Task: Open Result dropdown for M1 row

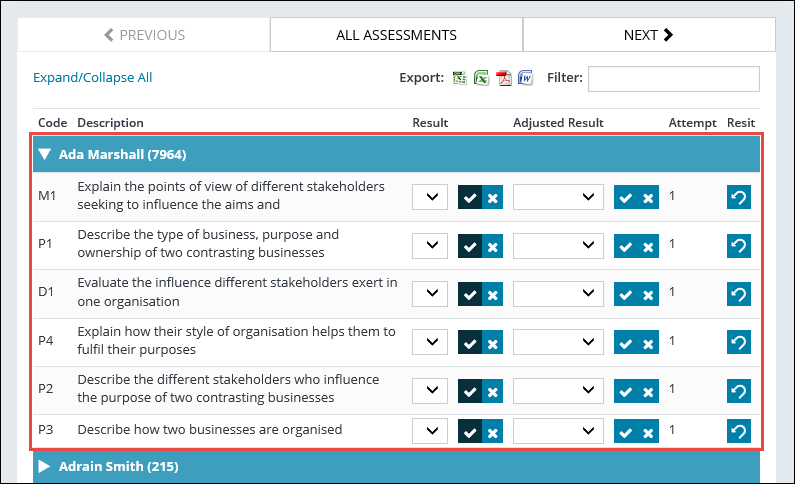Action: pyautogui.click(x=430, y=197)
